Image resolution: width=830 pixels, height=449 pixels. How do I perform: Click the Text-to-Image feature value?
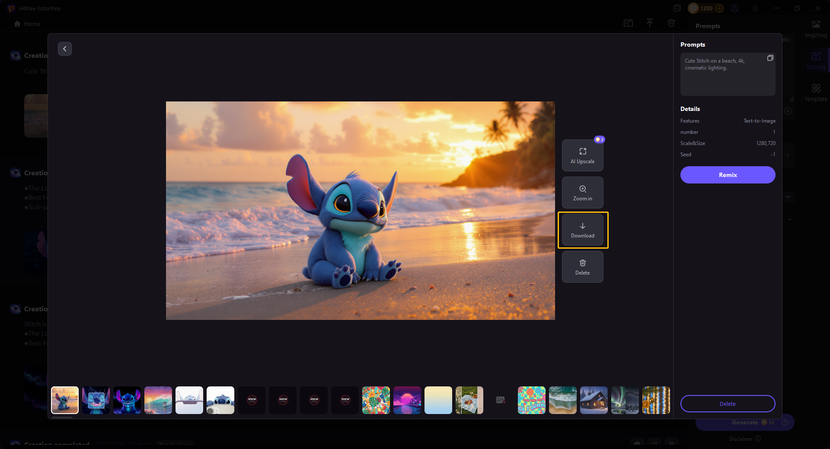759,121
